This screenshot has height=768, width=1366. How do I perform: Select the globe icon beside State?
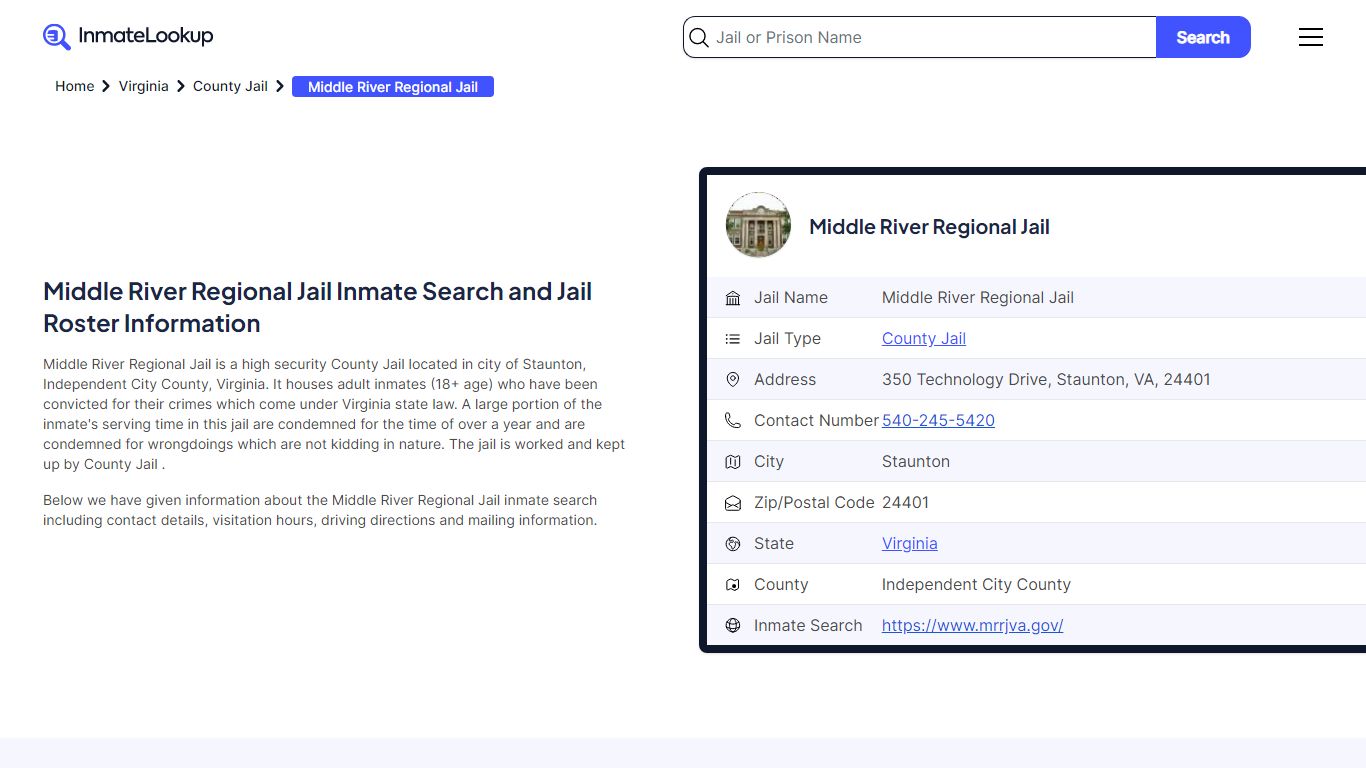point(733,543)
